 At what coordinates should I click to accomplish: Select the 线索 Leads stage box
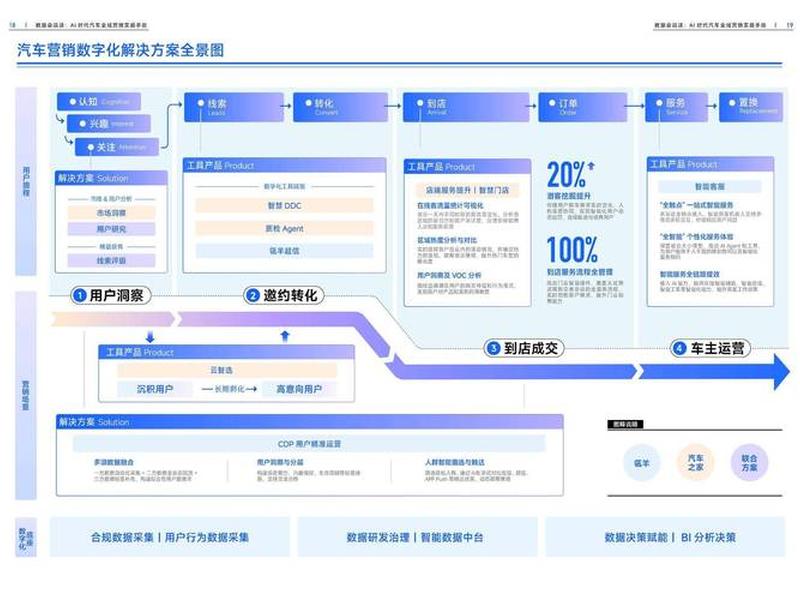coord(234,107)
